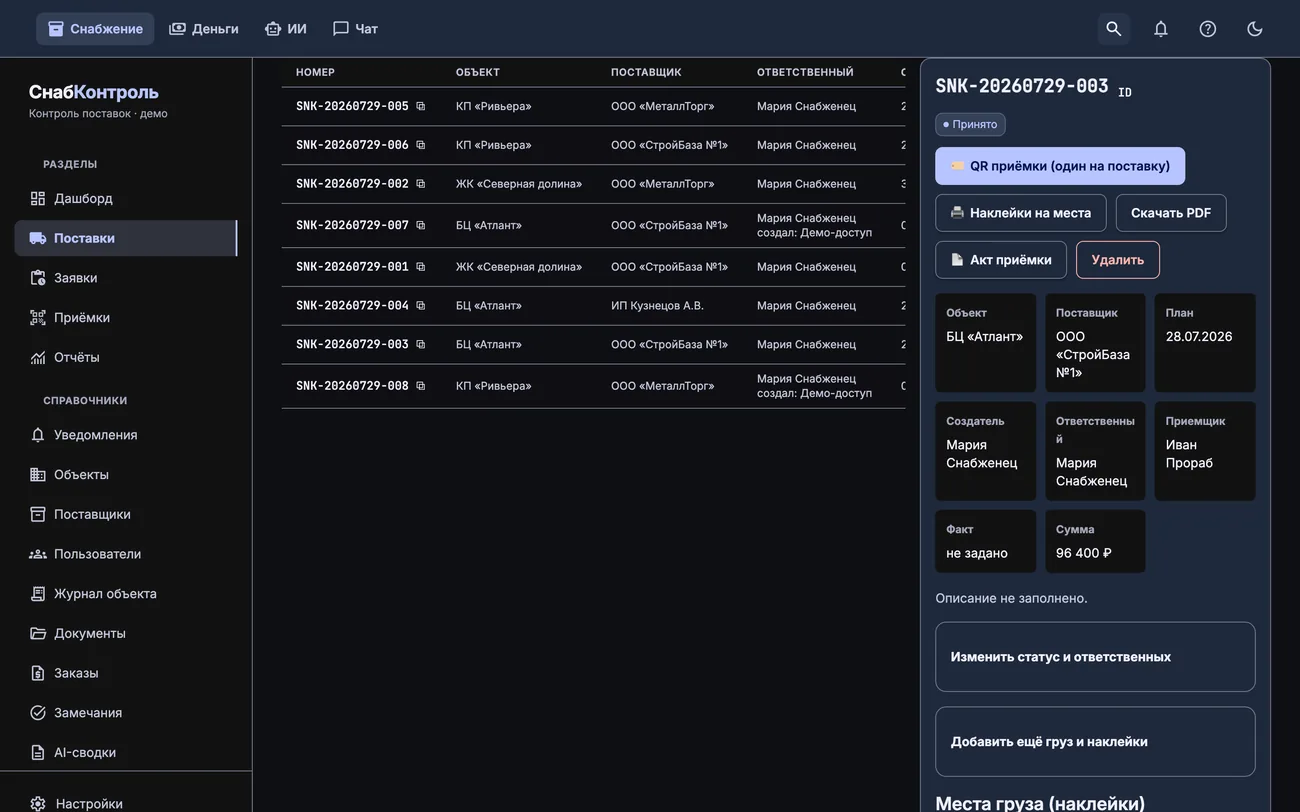Toggle dark mode moon icon

[1254, 29]
